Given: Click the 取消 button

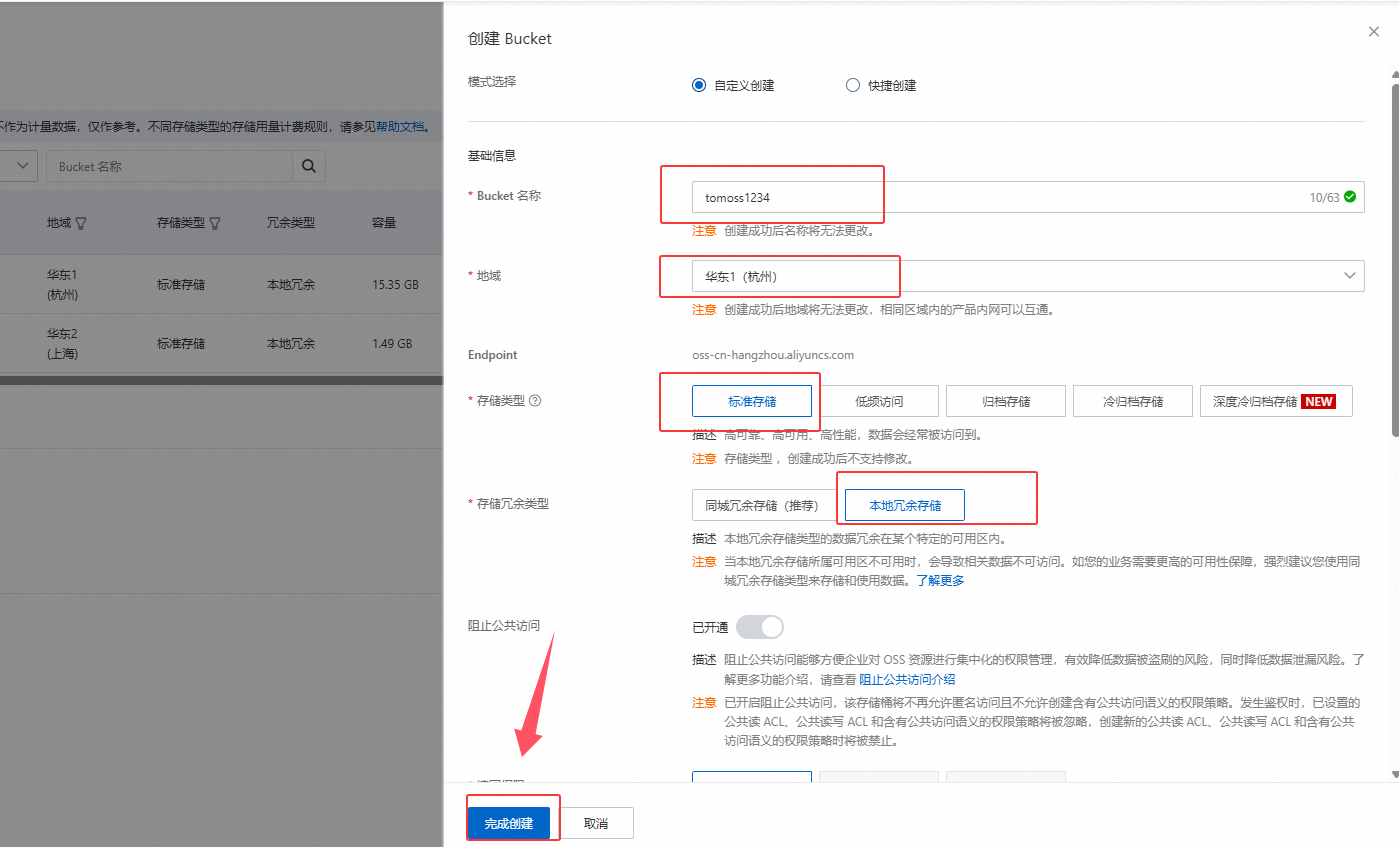Looking at the screenshot, I should point(596,823).
